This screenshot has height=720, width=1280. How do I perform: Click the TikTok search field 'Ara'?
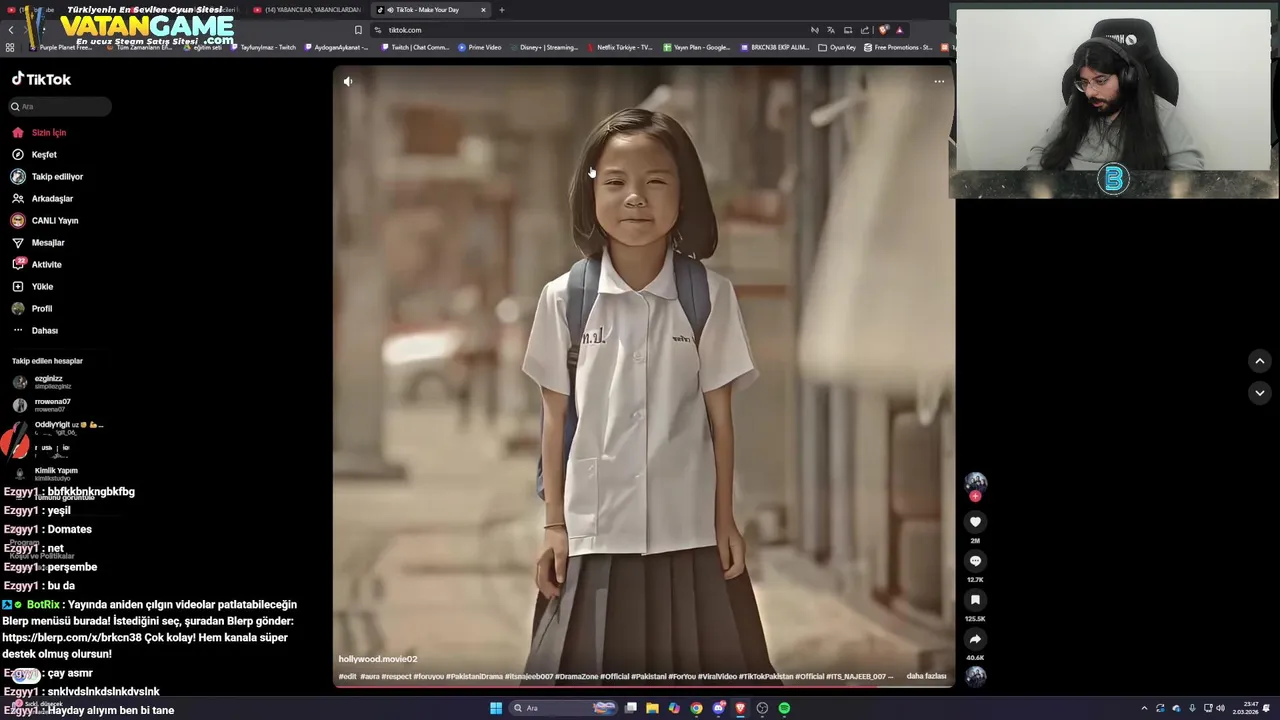(x=59, y=106)
